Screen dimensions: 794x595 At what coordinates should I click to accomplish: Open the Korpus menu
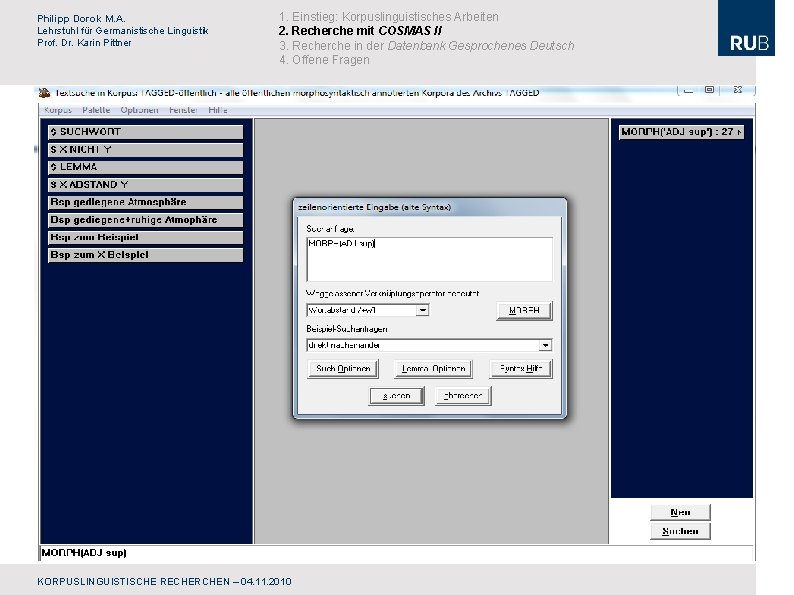pyautogui.click(x=58, y=110)
